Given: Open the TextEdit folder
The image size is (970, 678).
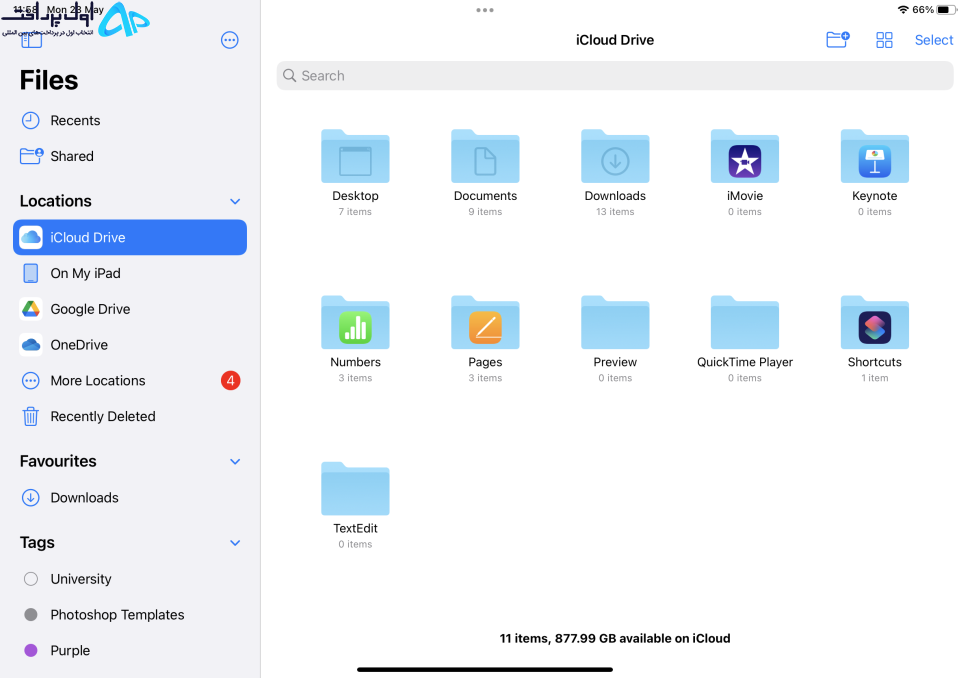Looking at the screenshot, I should 355,489.
